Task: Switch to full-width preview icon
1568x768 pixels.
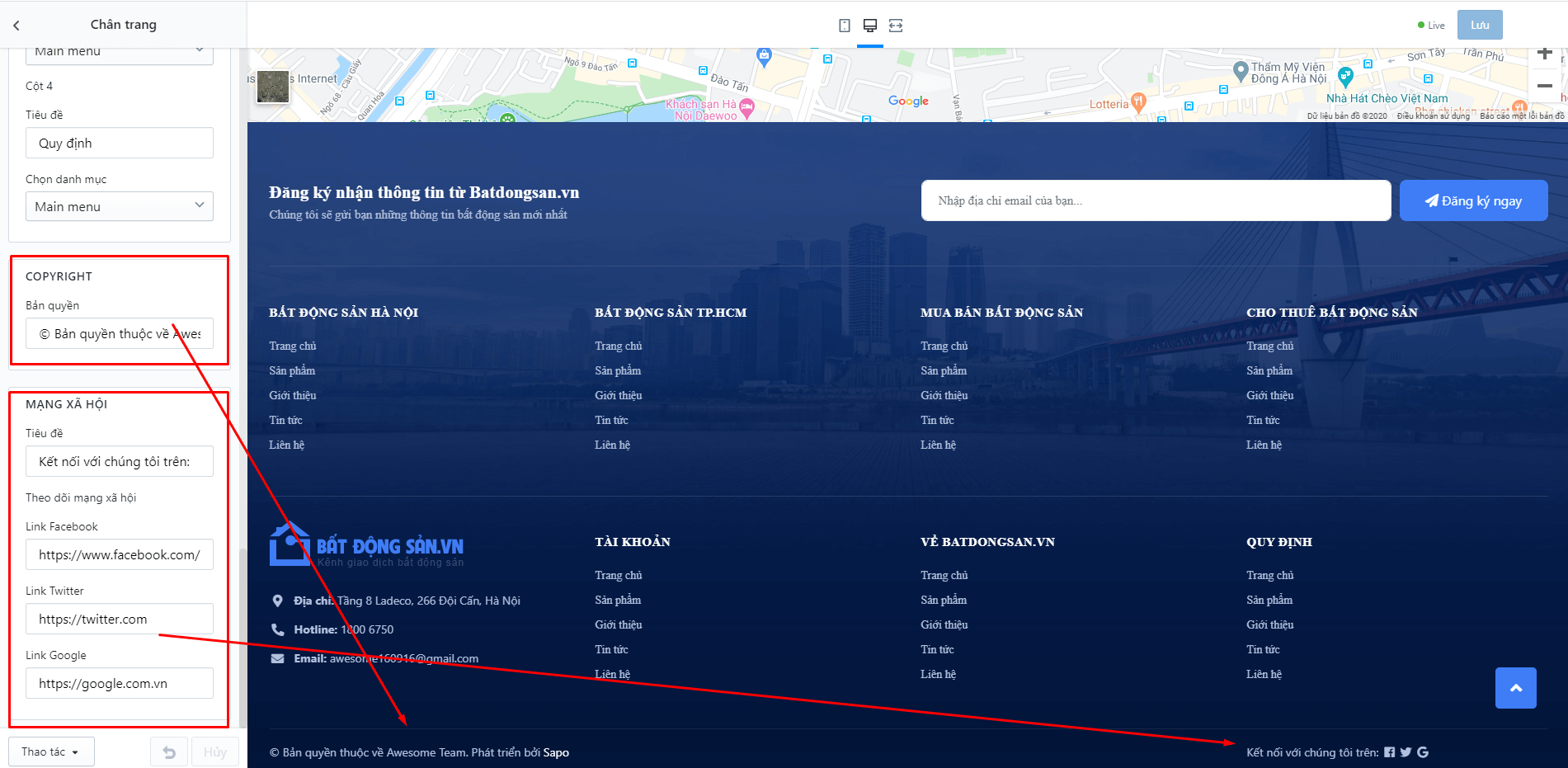Action: click(896, 26)
